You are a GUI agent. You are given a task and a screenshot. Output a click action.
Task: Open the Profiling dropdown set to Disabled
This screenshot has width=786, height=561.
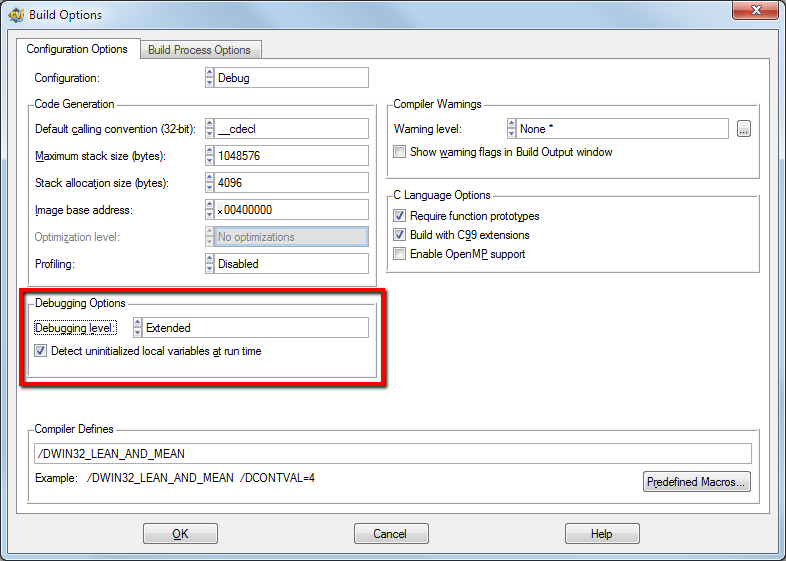291,264
